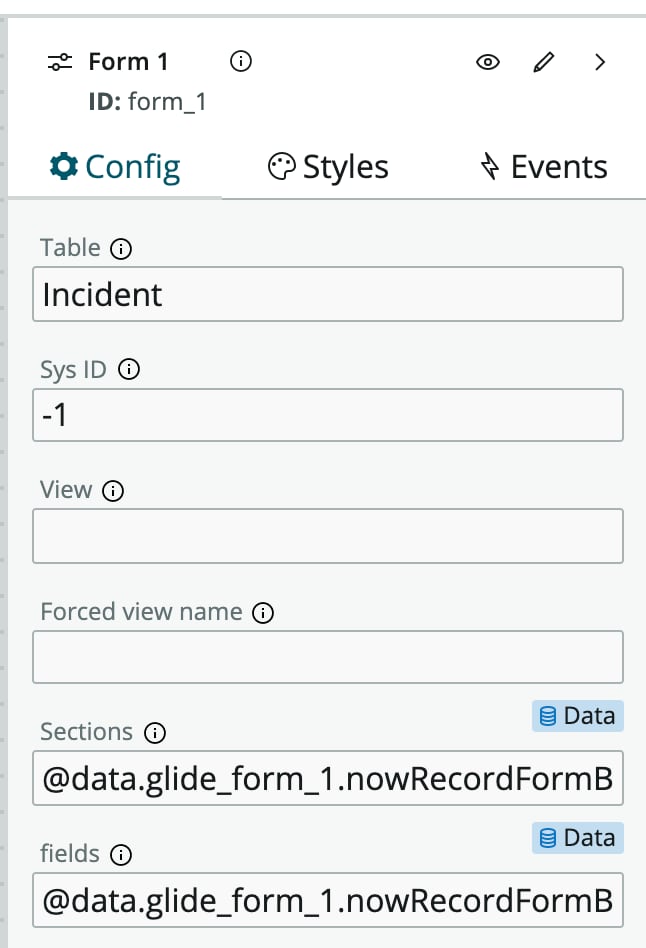Open the Styles tab
Screen dimensions: 646x948
click(x=328, y=167)
